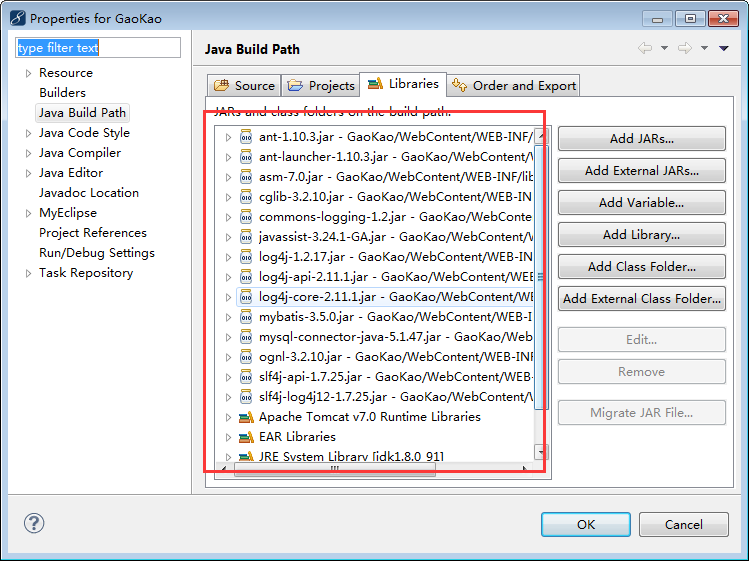Screen dimensions: 749x561
Task: Click the MyEclipse icon in the title bar
Action: tap(18, 18)
